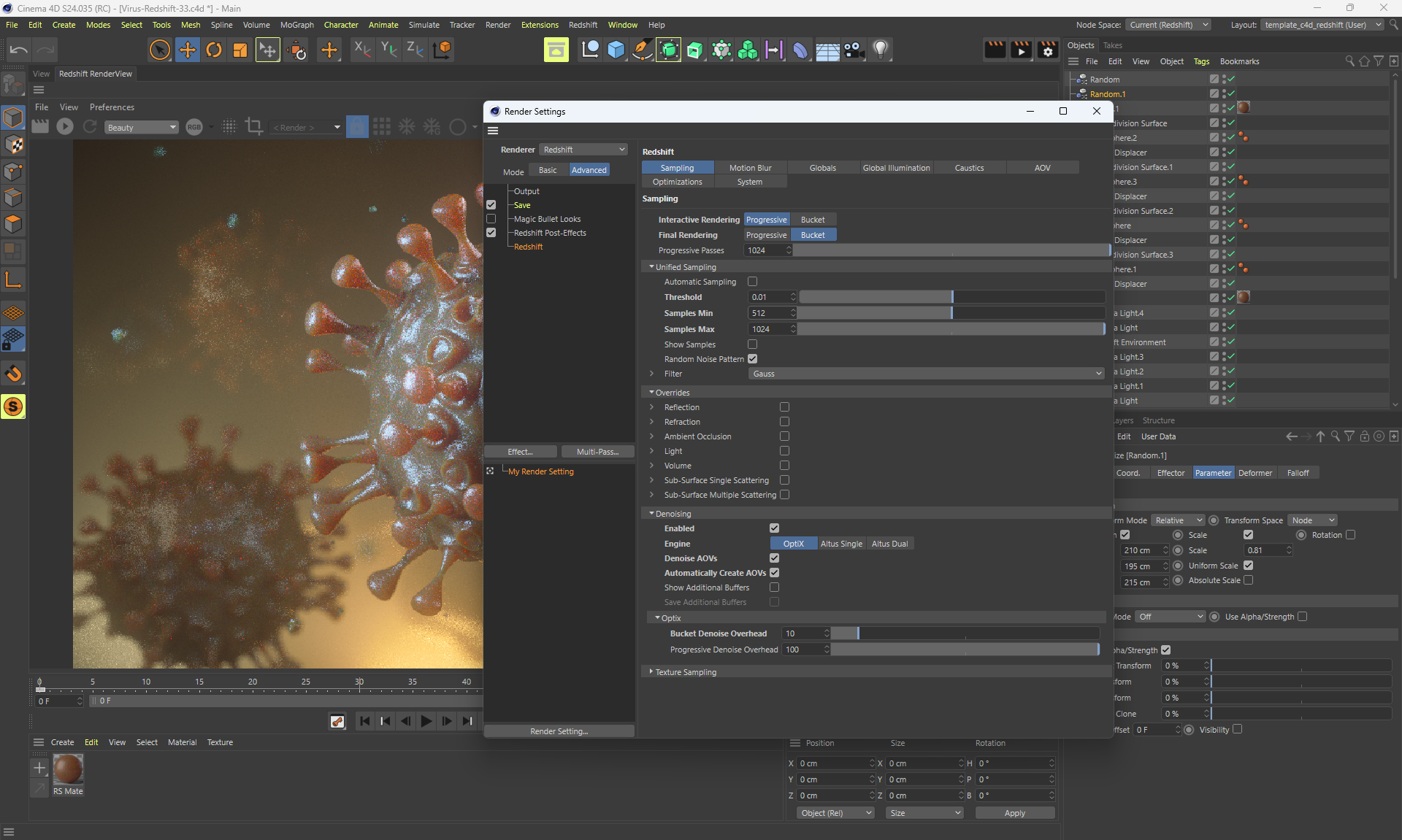Open the Camera object icon
Screen dimensions: 1402x840
(x=854, y=50)
